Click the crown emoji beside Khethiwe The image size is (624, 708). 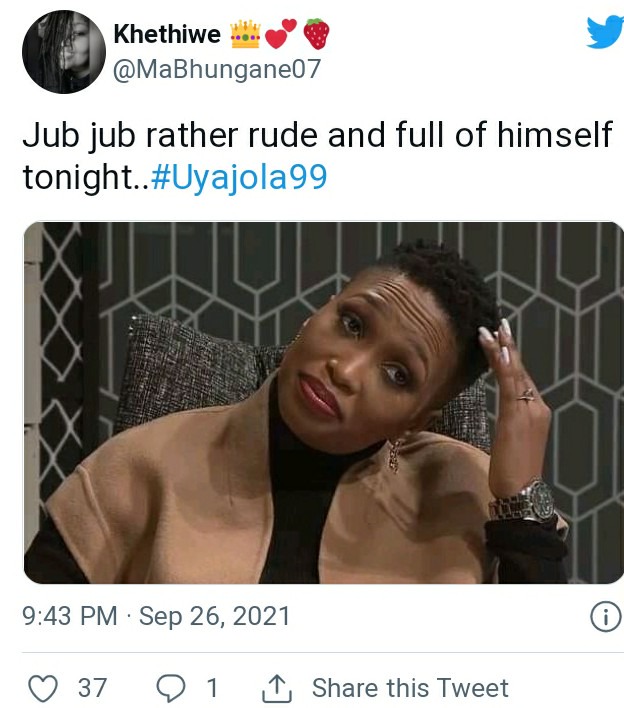[x=245, y=34]
